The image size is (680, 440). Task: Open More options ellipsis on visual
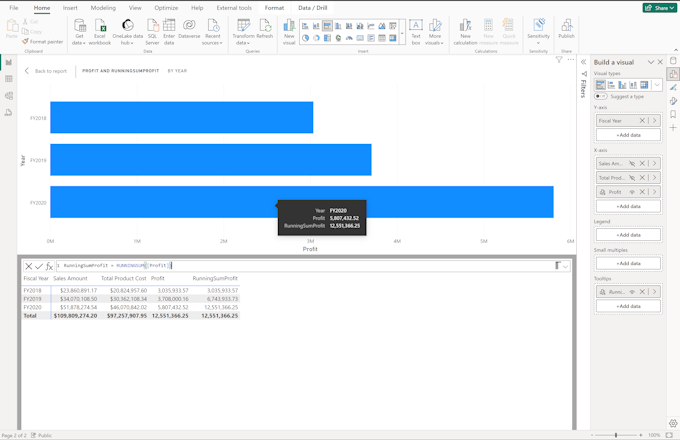(x=571, y=60)
